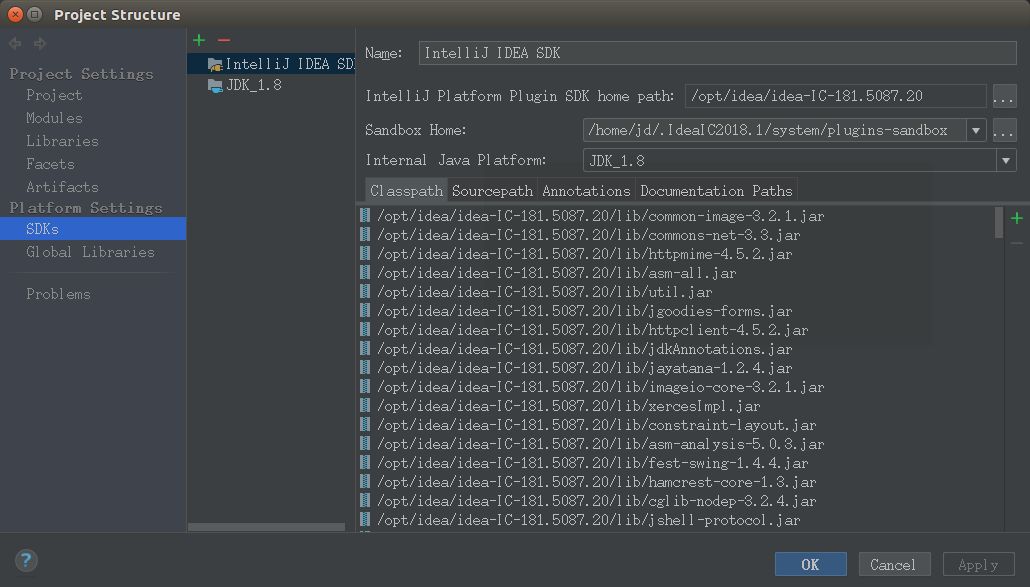Click jar icon of jgoodies-forms.jar

coord(365,311)
